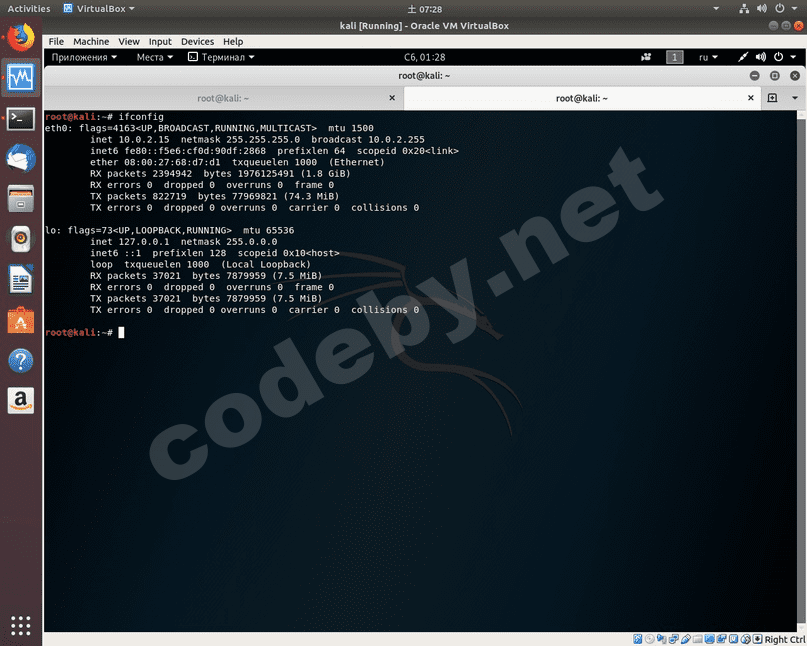Click VirtualBox USB devices status icon

[x=686, y=639]
